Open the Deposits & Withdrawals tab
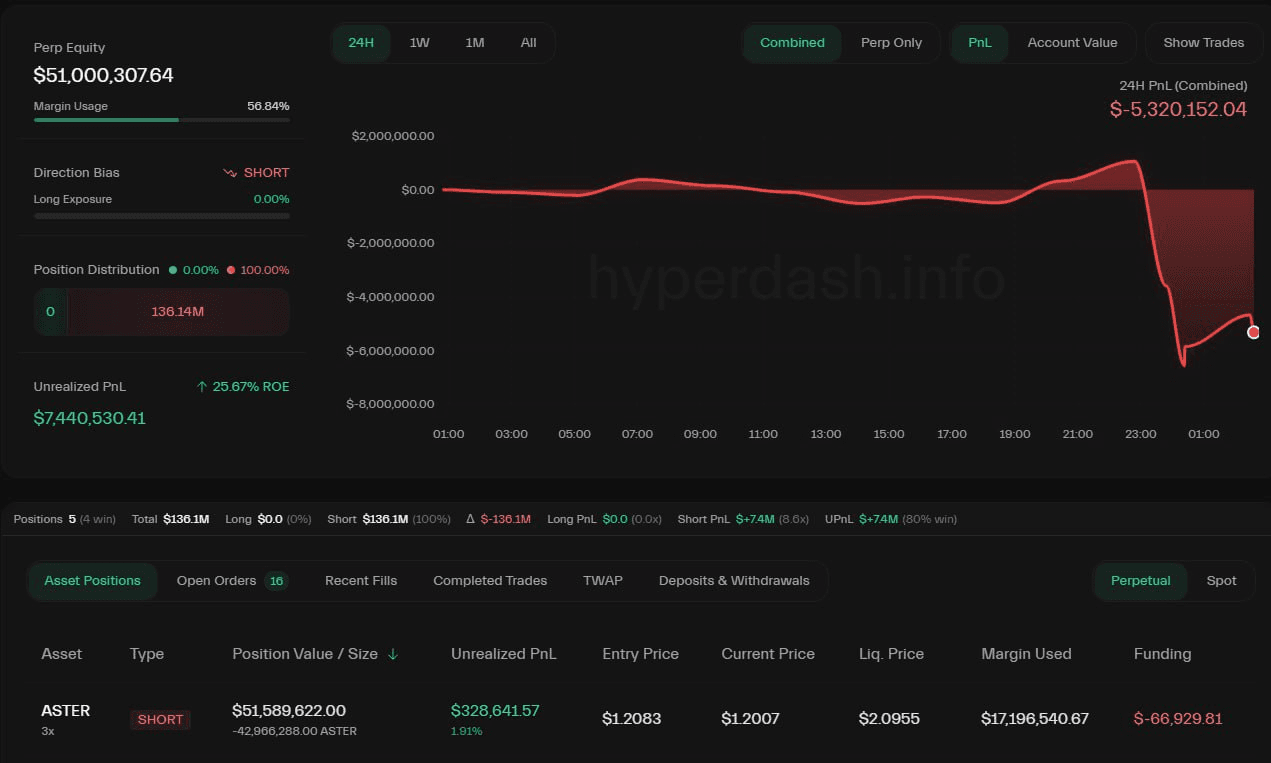Screen dimensions: 1271x763 pyautogui.click(x=734, y=581)
